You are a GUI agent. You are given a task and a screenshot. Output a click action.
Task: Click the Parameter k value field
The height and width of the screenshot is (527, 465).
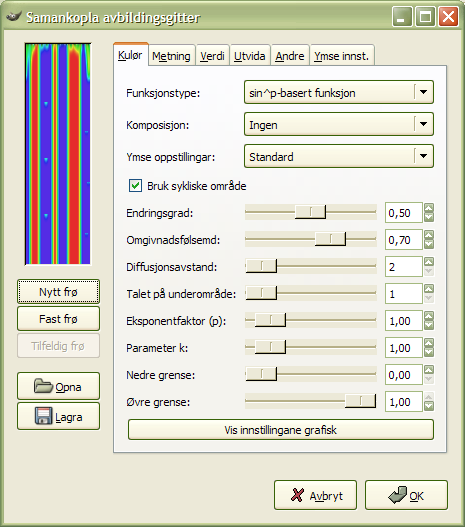point(403,348)
